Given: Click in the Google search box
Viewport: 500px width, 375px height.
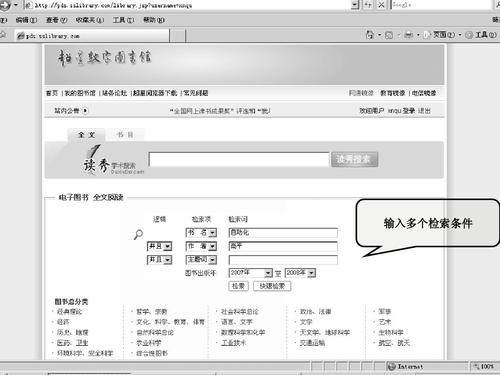Looking at the screenshot, I should click(440, 5).
